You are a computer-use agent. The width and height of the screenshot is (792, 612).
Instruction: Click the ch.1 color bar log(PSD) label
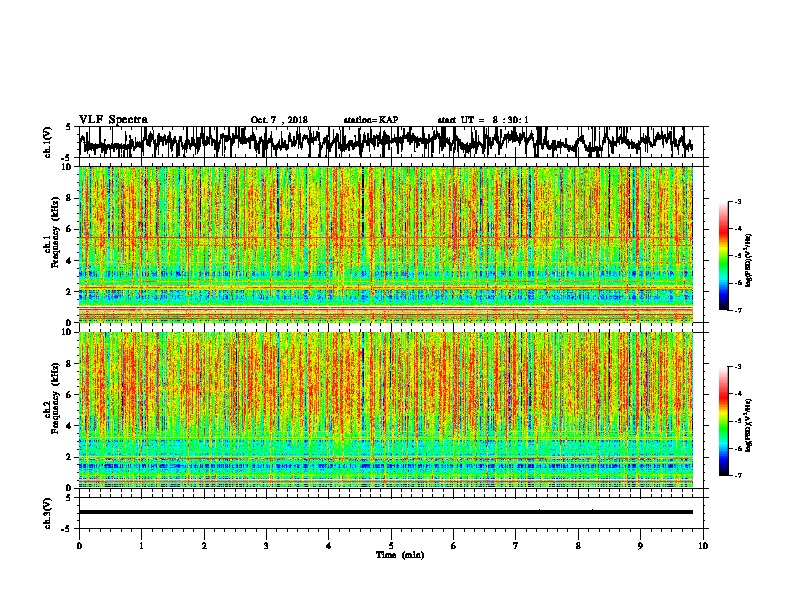pyautogui.click(x=749, y=260)
